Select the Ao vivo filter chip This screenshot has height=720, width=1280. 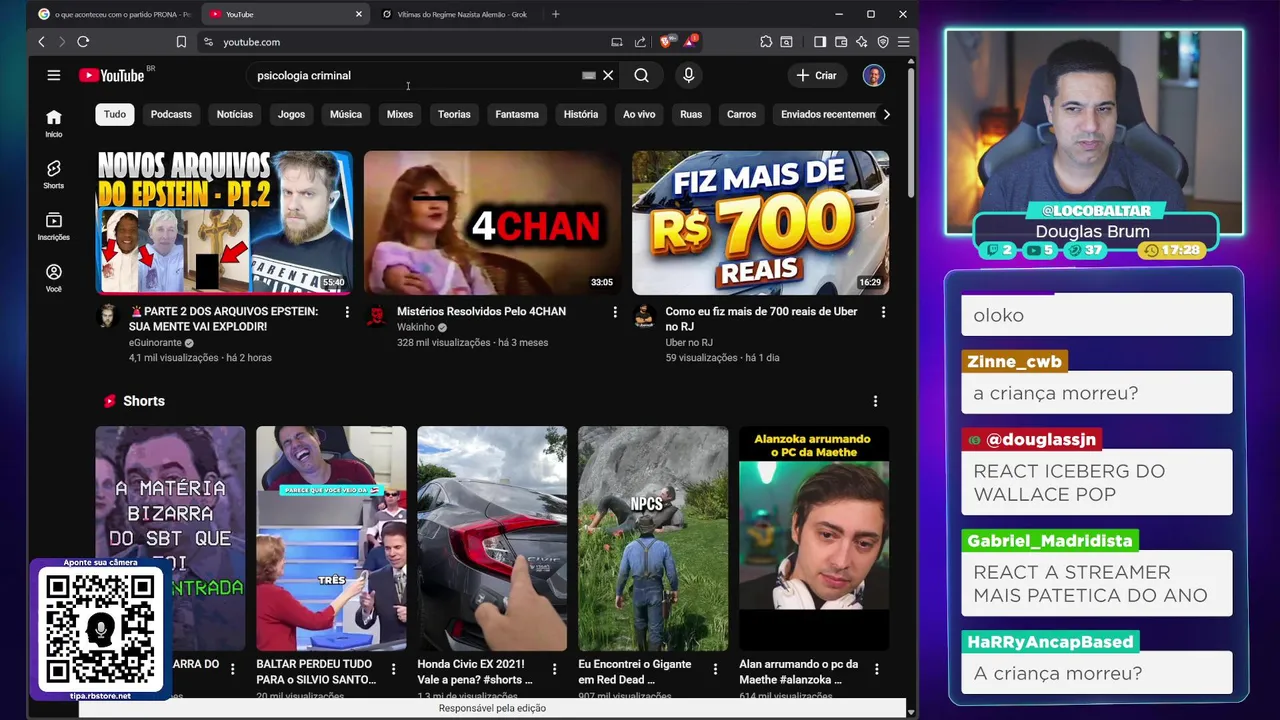point(639,114)
